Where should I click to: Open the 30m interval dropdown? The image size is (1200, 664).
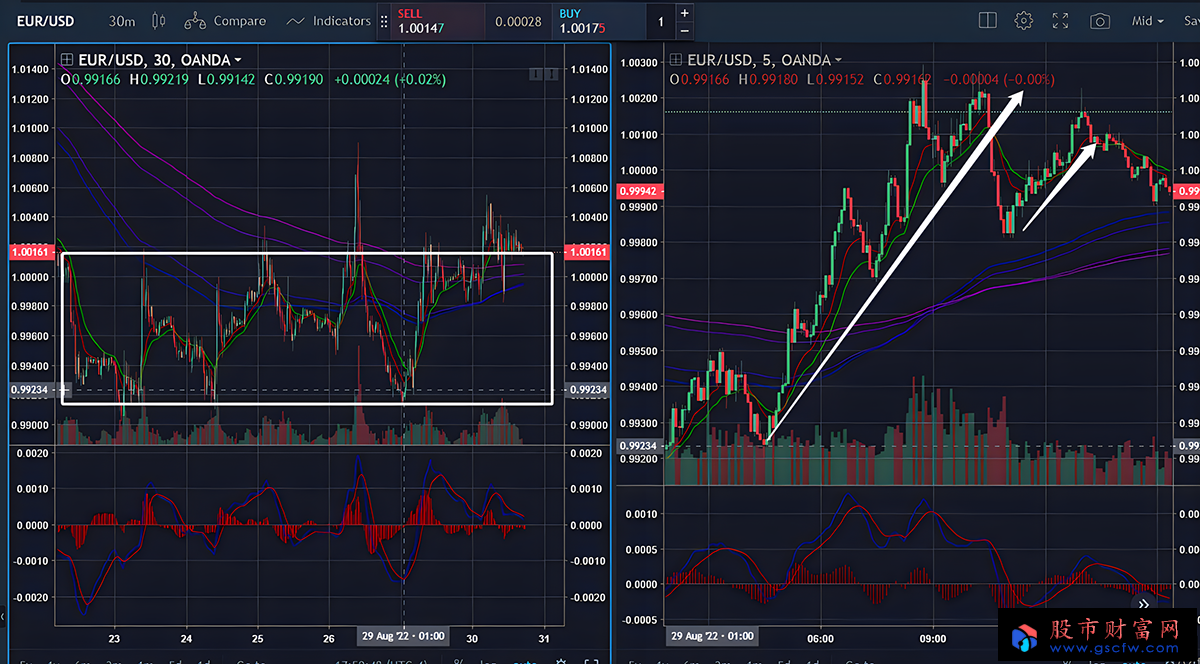pos(122,20)
